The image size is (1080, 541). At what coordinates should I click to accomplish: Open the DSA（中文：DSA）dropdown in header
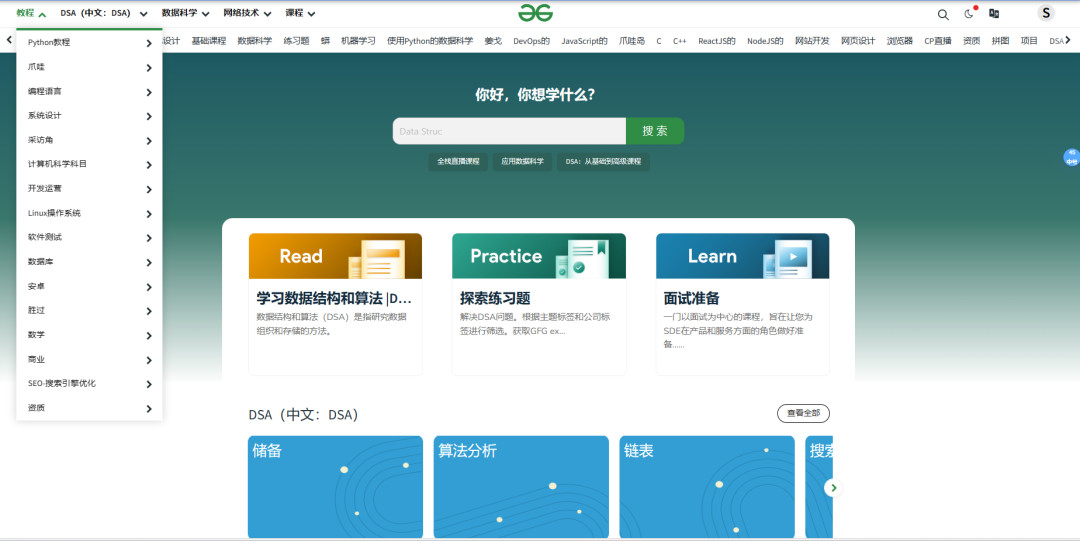click(103, 13)
